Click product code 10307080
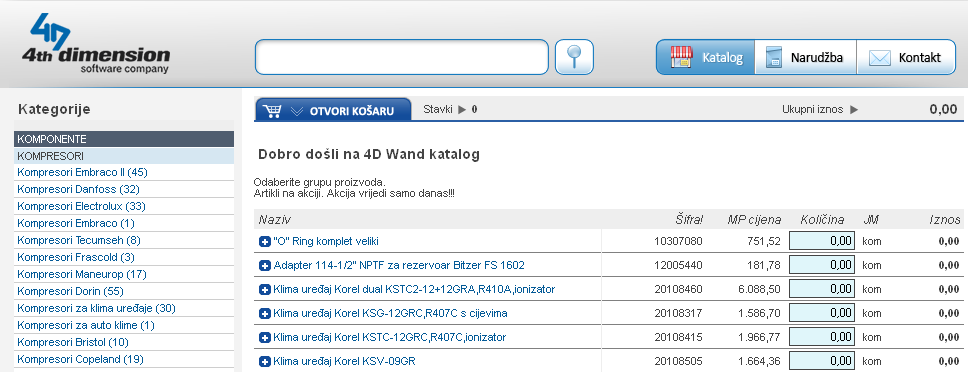968x372 pixels. click(678, 242)
